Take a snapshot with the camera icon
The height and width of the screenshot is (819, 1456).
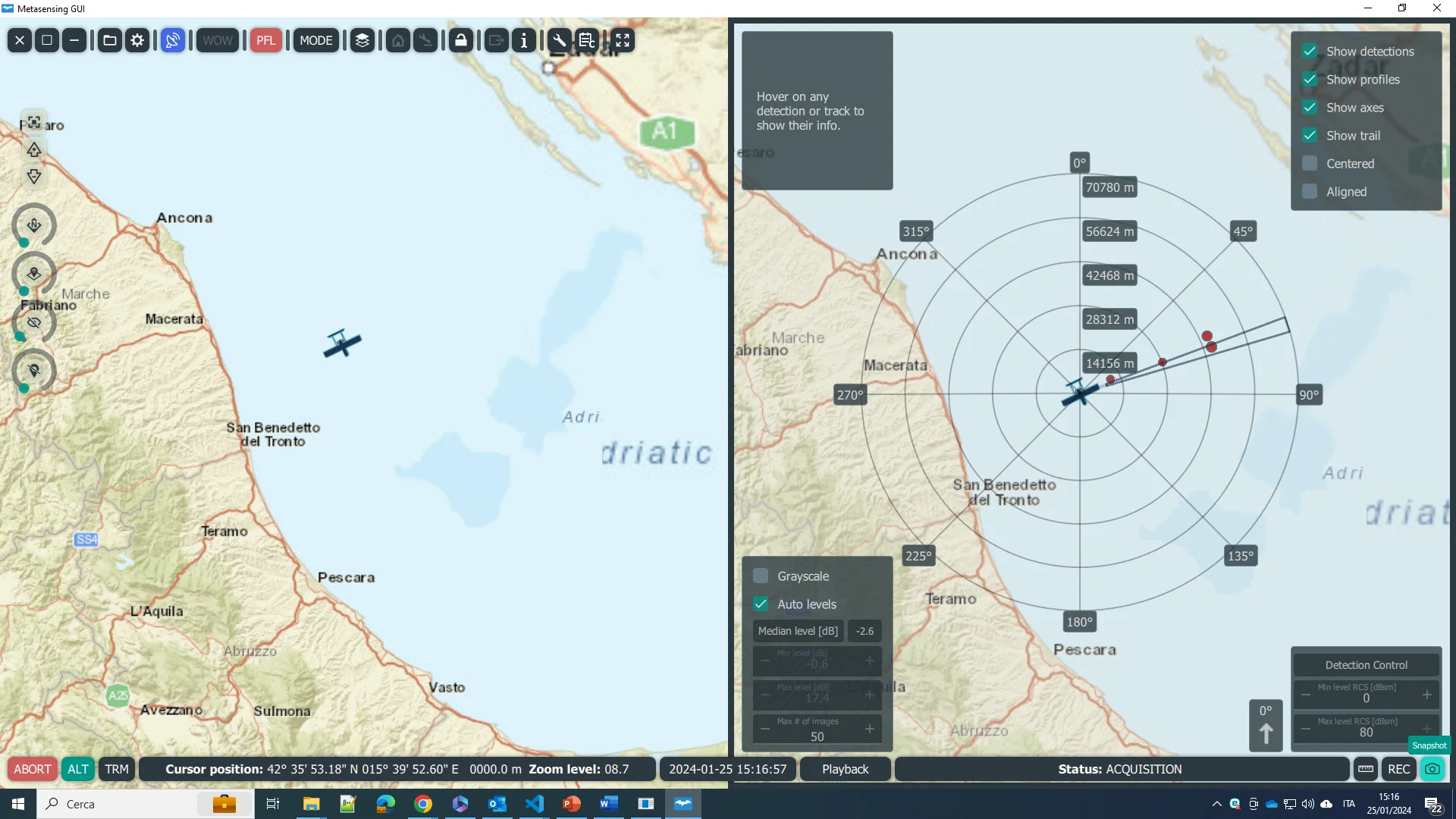(x=1432, y=769)
